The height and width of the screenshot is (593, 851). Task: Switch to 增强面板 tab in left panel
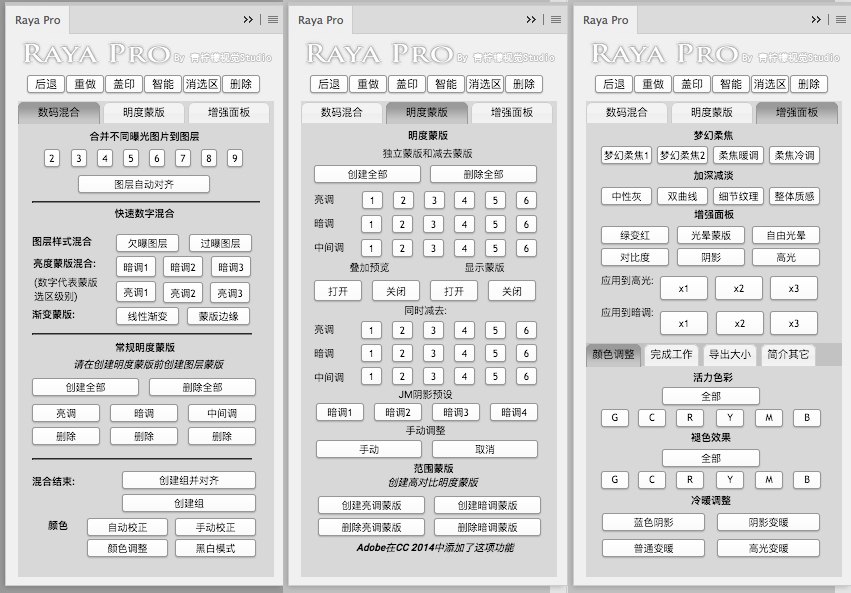tap(229, 112)
